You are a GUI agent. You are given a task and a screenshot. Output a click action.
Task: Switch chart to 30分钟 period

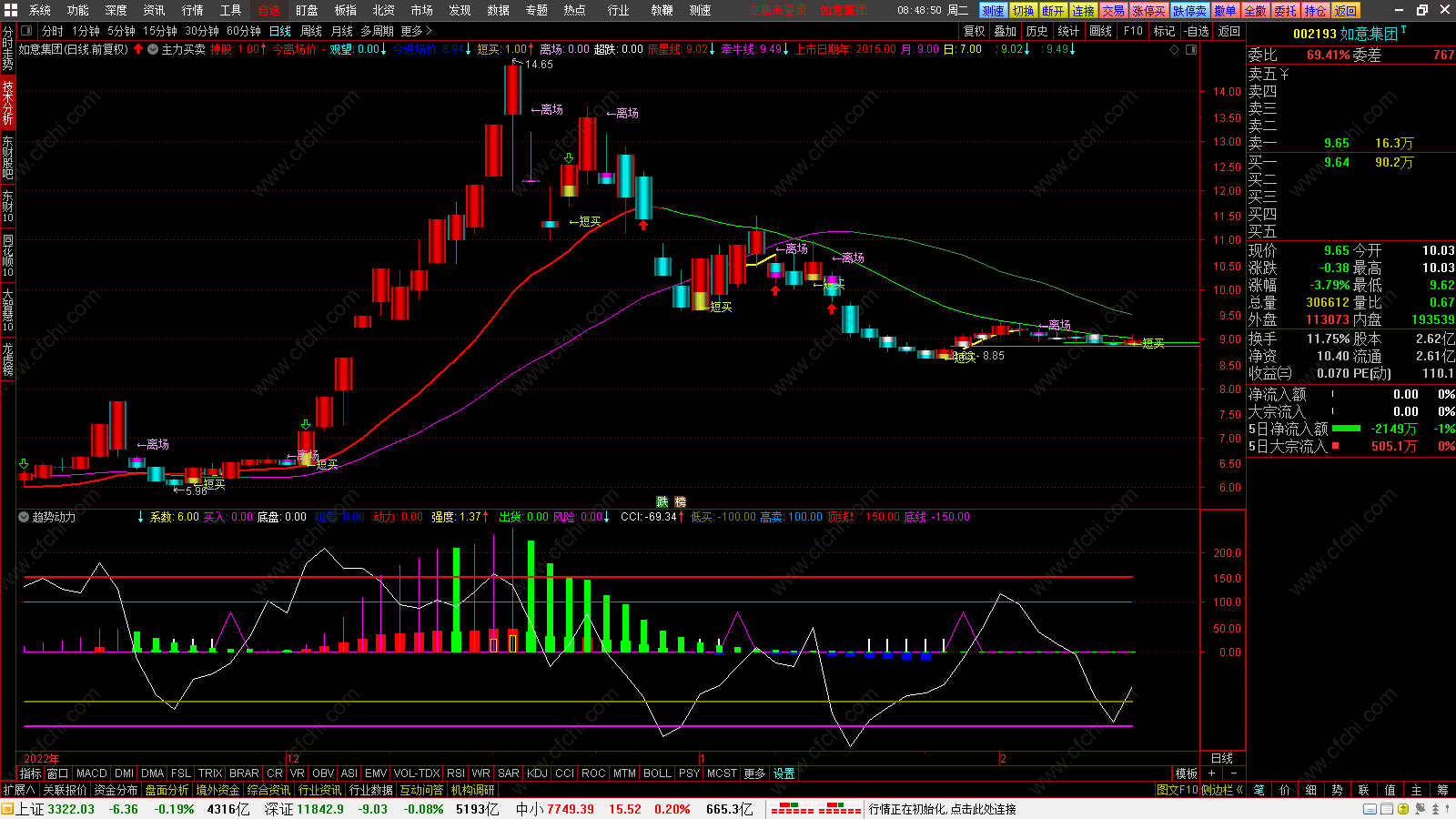pos(202,31)
